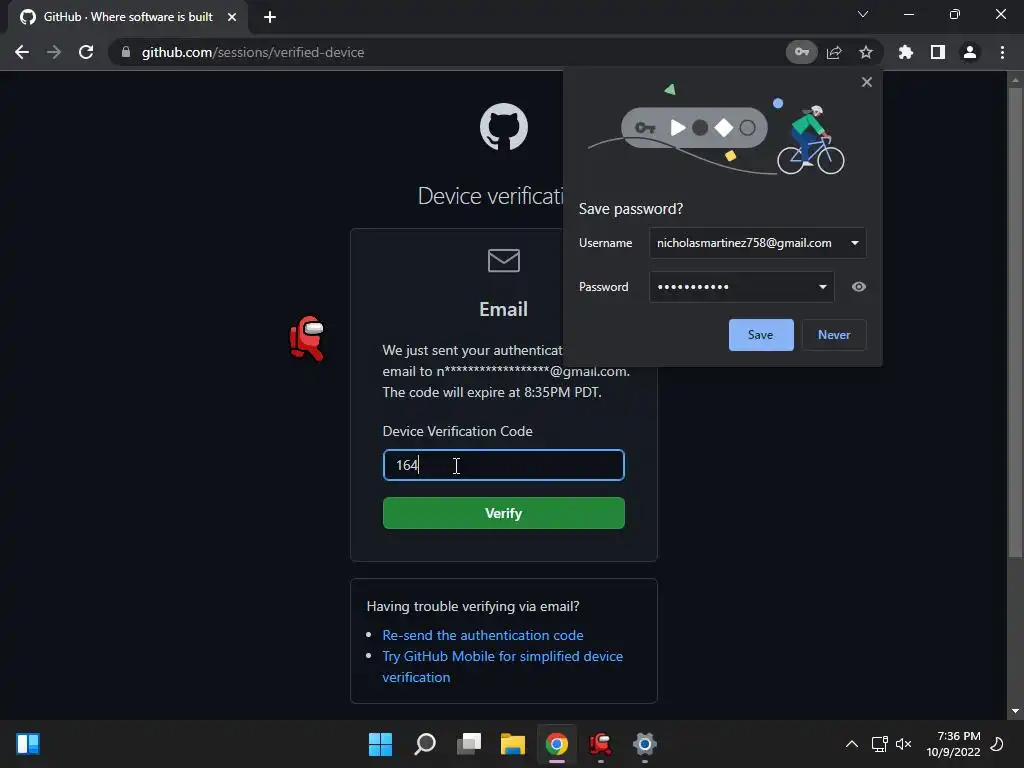This screenshot has height=768, width=1024.
Task: Expand the Password dropdown arrow
Action: 822,287
